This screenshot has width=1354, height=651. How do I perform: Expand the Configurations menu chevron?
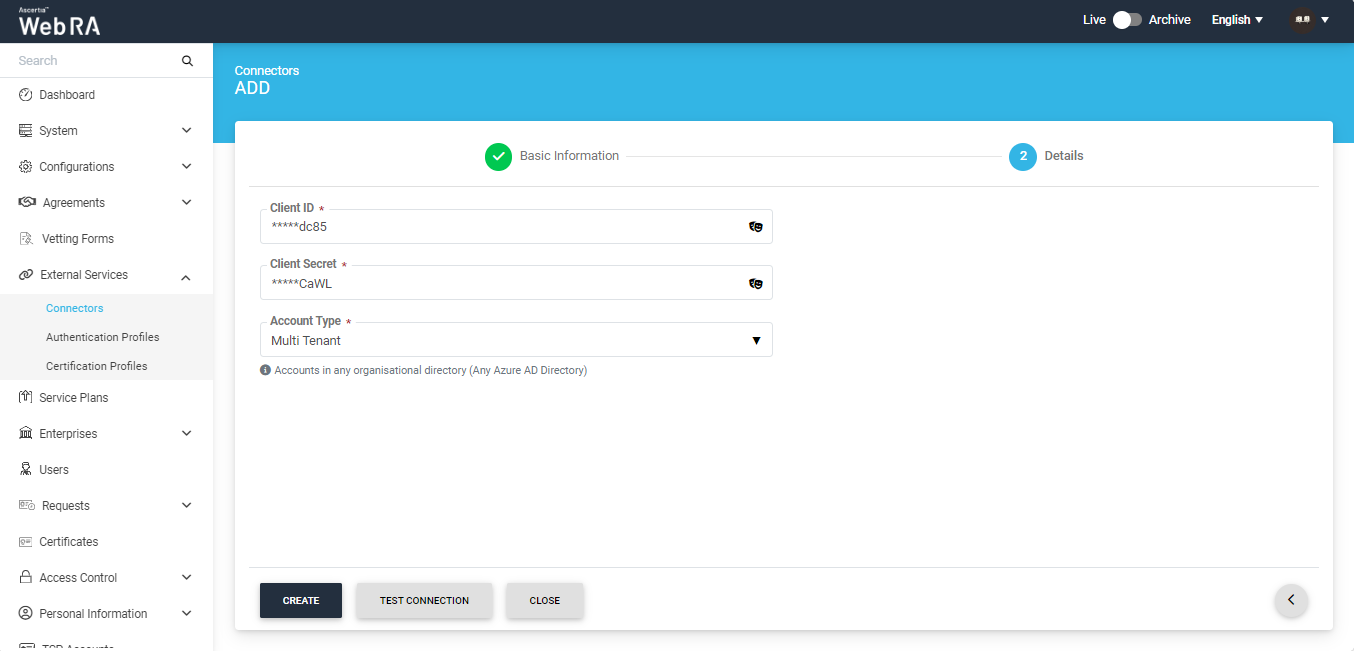coord(186,167)
